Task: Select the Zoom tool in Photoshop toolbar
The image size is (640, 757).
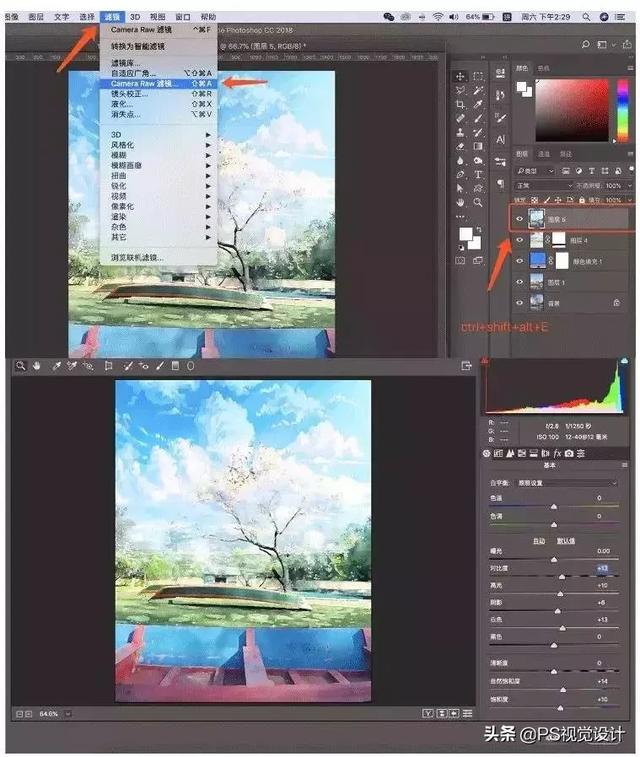Action: tap(478, 202)
